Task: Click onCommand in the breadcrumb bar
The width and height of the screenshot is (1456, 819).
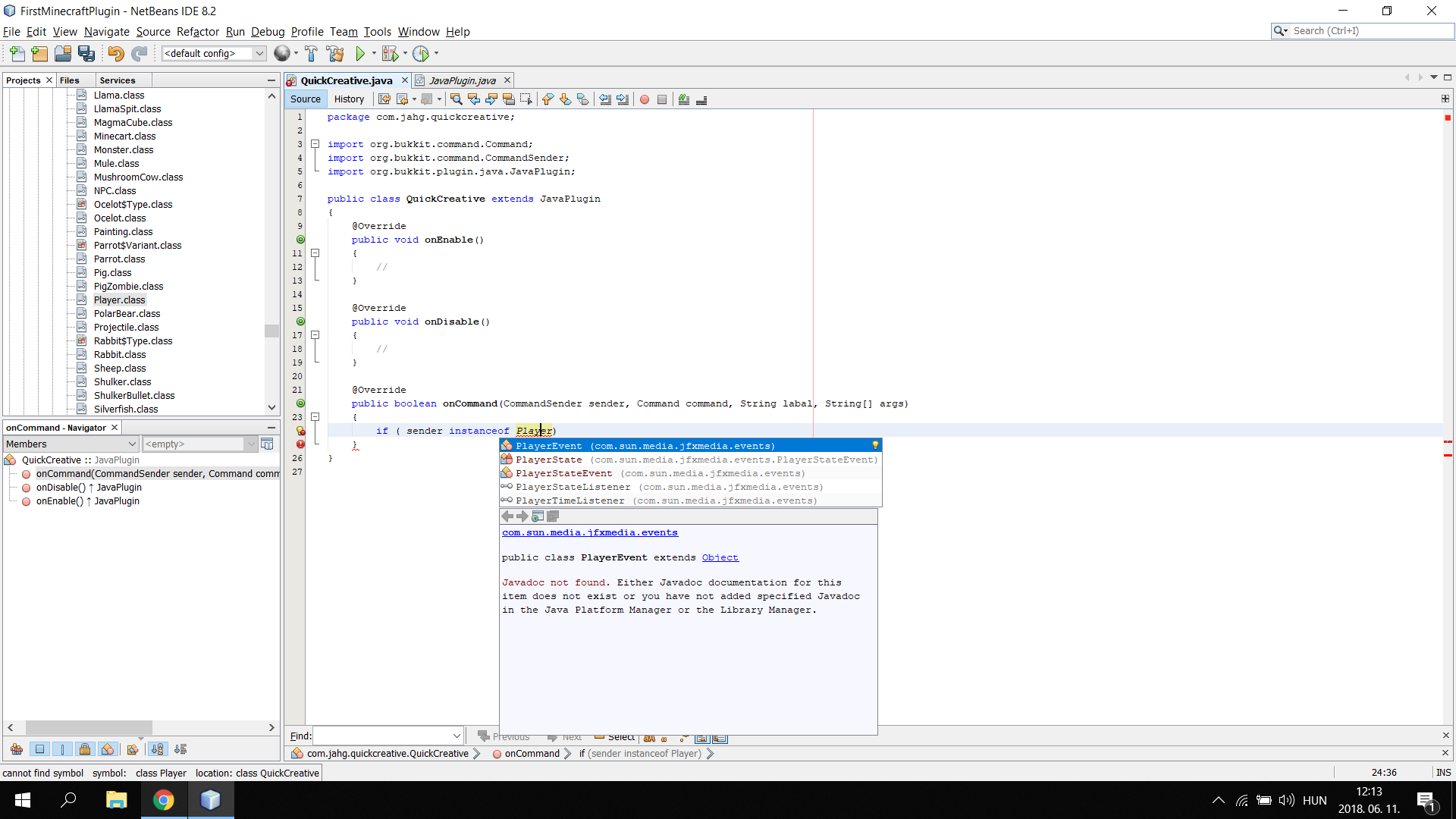Action: pyautogui.click(x=532, y=754)
